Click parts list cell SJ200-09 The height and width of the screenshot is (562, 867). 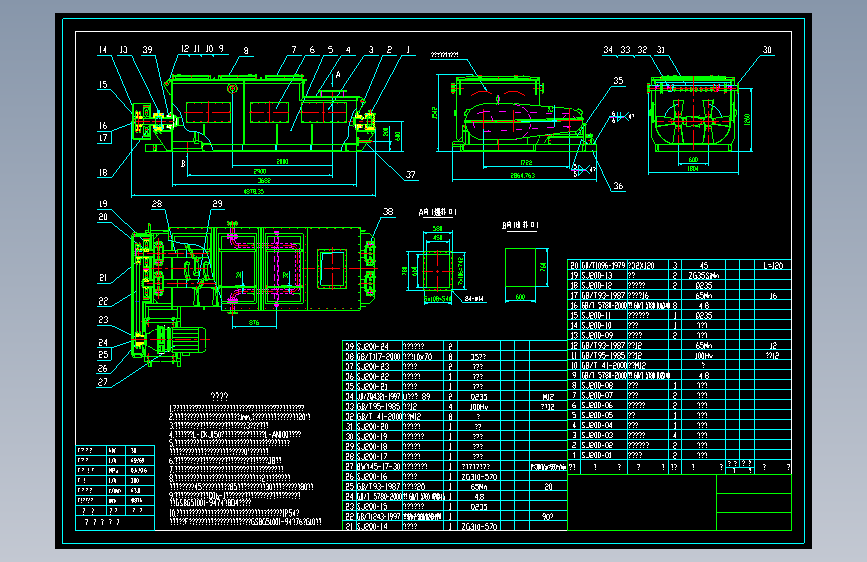pyautogui.click(x=597, y=335)
